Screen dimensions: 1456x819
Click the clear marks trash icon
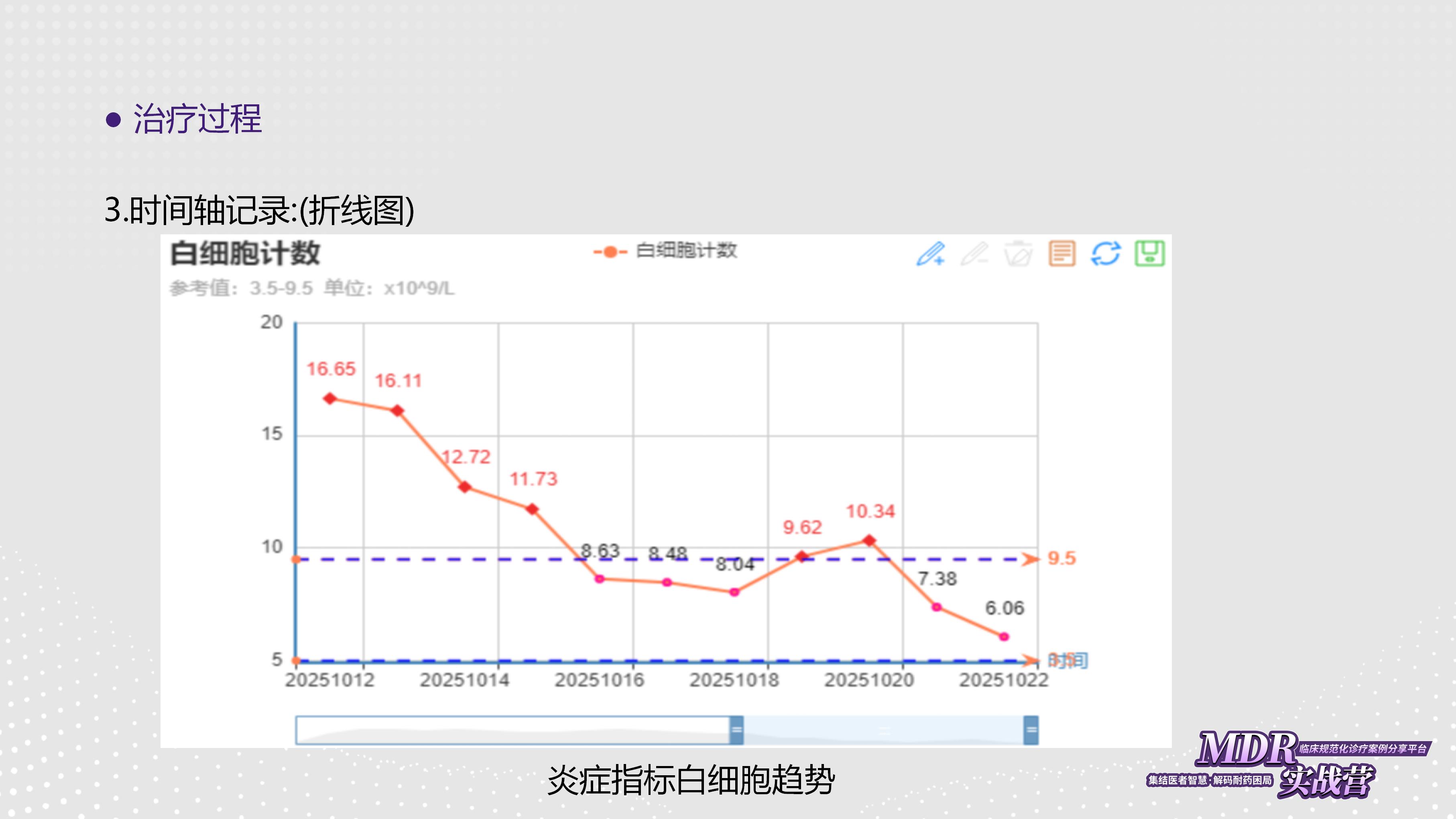(x=1018, y=254)
